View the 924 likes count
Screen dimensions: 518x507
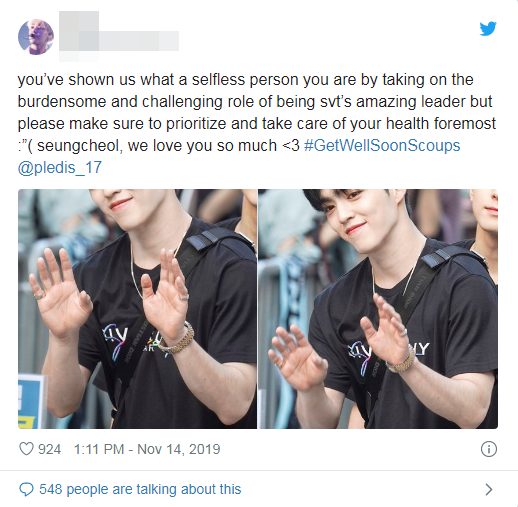coord(49,449)
